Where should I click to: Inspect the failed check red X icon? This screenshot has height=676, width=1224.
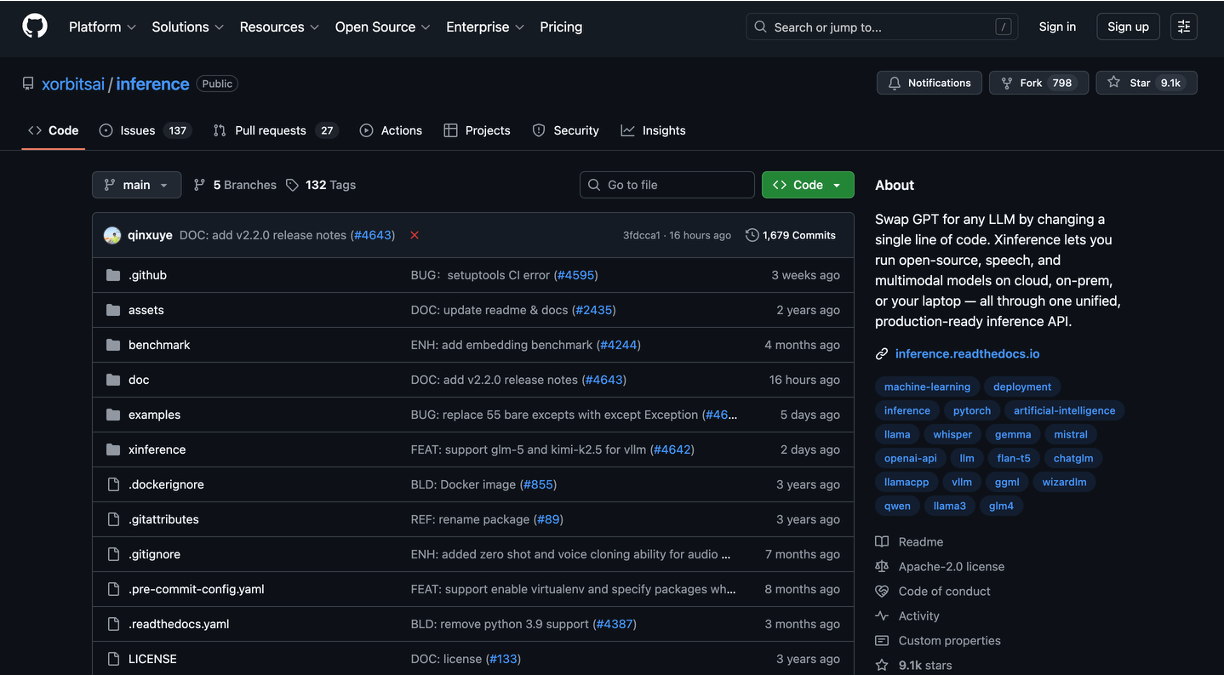click(x=414, y=234)
